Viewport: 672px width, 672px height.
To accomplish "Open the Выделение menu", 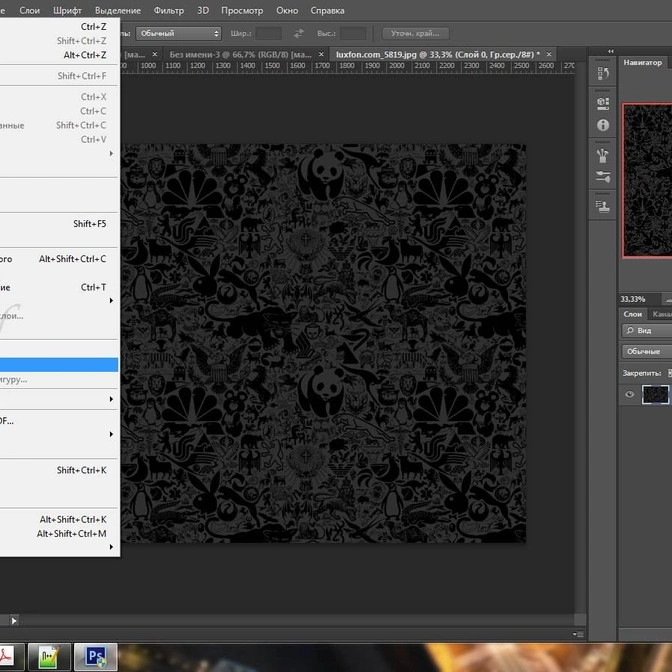I will [x=118, y=10].
